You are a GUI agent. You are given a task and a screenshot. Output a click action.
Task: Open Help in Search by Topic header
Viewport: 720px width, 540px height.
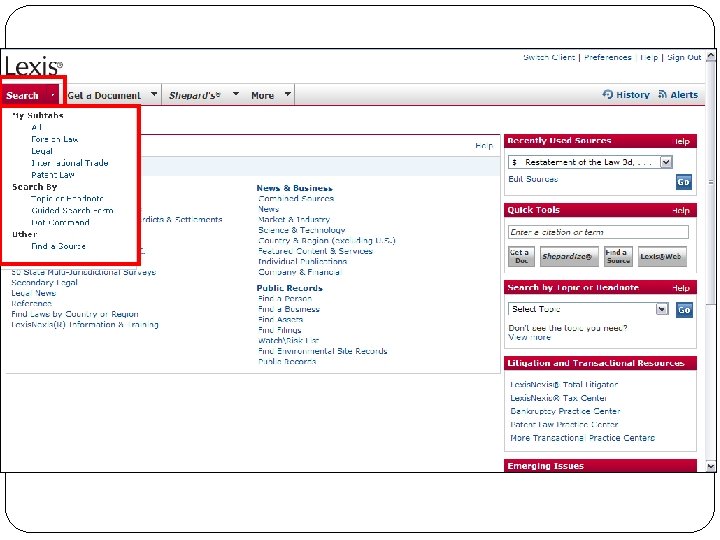681,288
